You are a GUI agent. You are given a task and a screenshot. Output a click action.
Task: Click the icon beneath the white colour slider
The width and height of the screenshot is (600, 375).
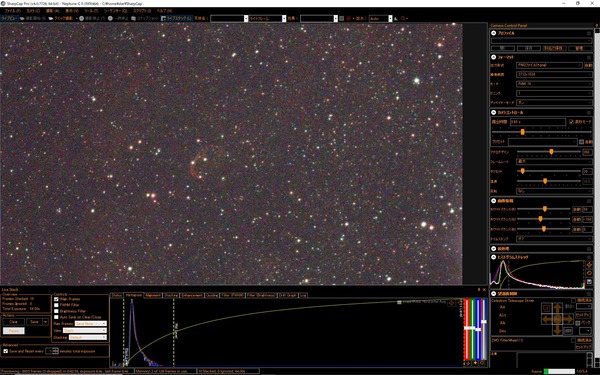[x=482, y=363]
